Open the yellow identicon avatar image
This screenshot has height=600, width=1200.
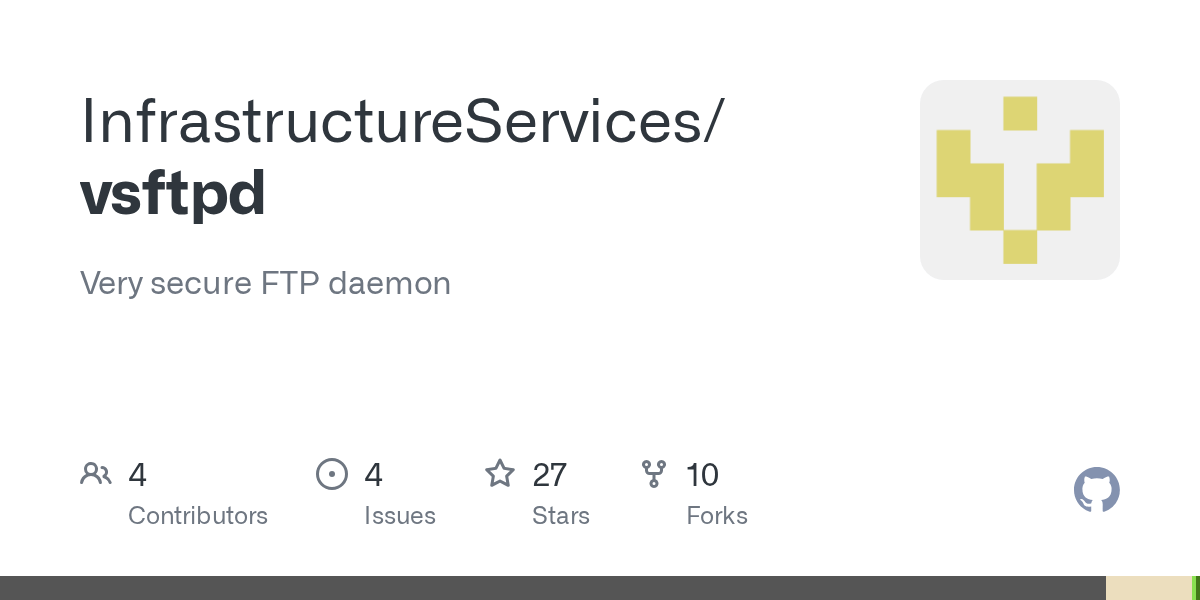click(1020, 180)
